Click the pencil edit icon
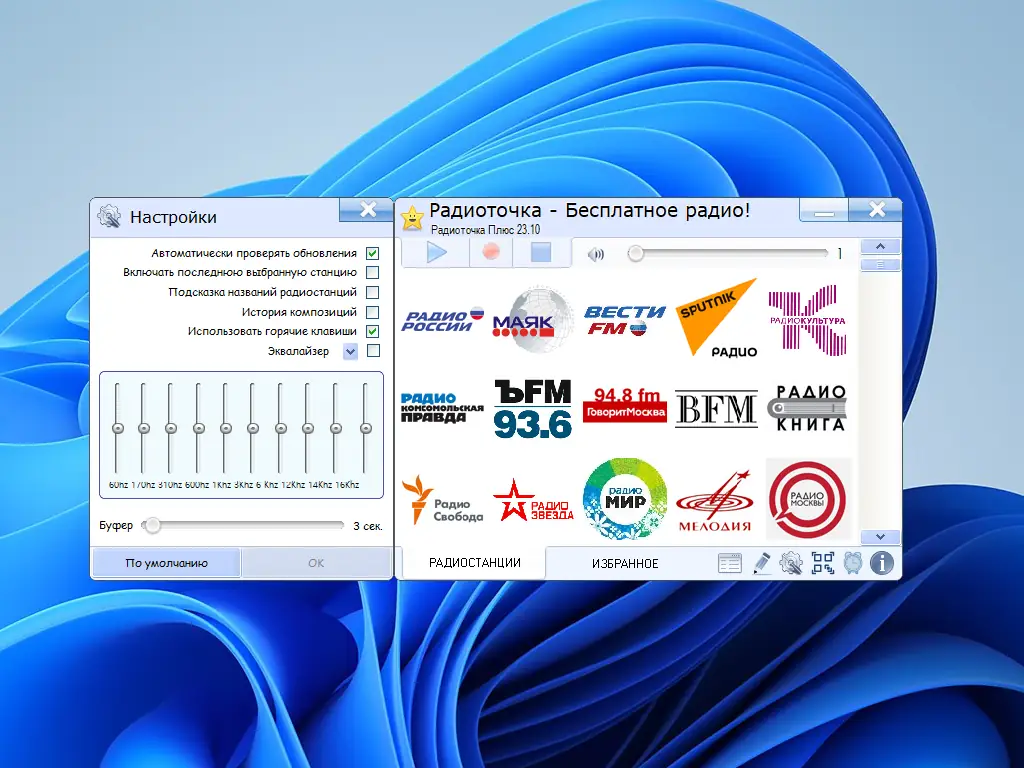Image resolution: width=1024 pixels, height=768 pixels. [761, 563]
